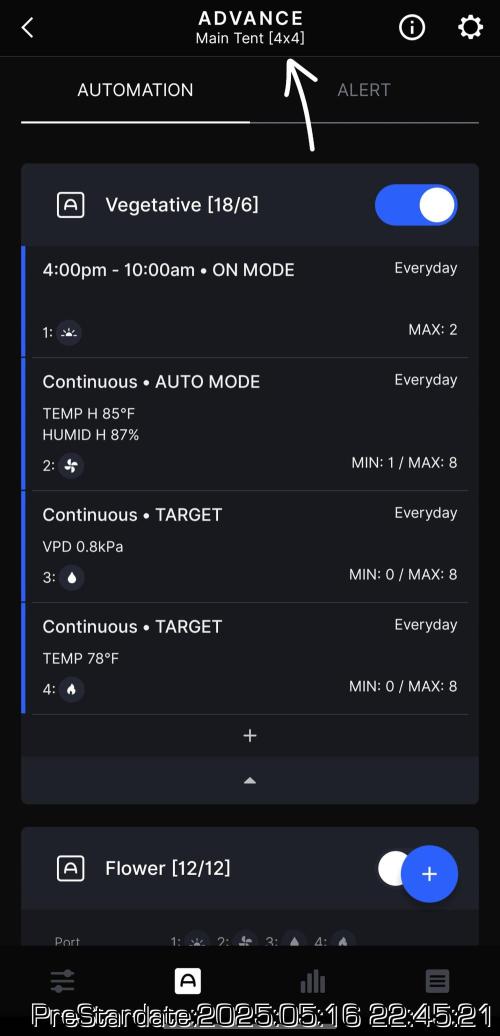Open the data chart icon in bottom bar
500x1036 pixels.
(312, 981)
